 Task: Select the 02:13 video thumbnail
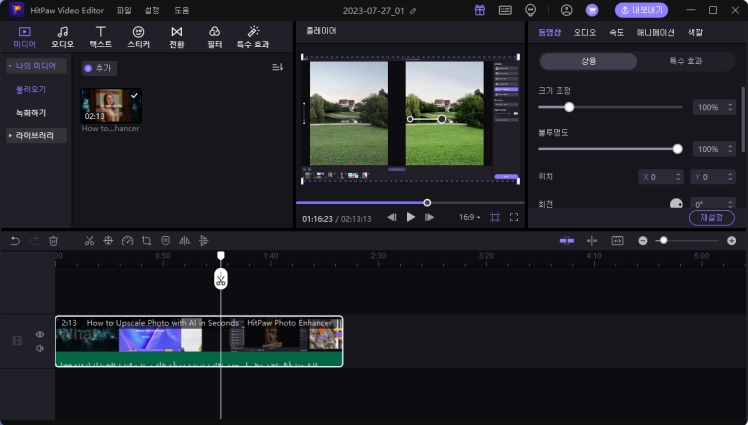pyautogui.click(x=111, y=105)
